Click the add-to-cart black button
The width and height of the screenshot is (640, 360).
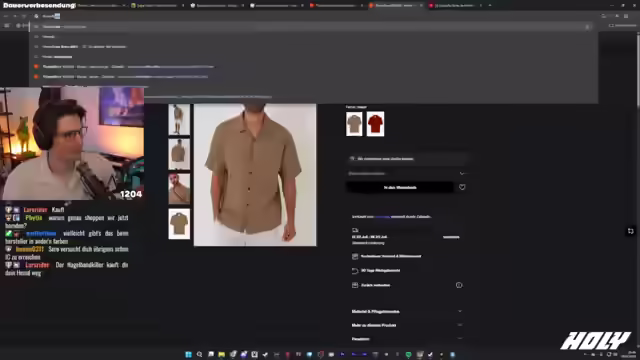coord(400,187)
